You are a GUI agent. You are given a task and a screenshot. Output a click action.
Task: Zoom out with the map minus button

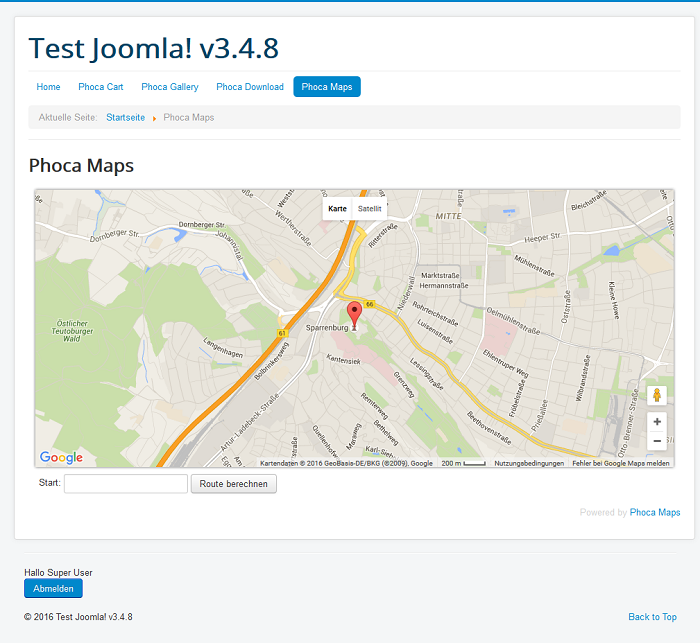tap(656, 441)
